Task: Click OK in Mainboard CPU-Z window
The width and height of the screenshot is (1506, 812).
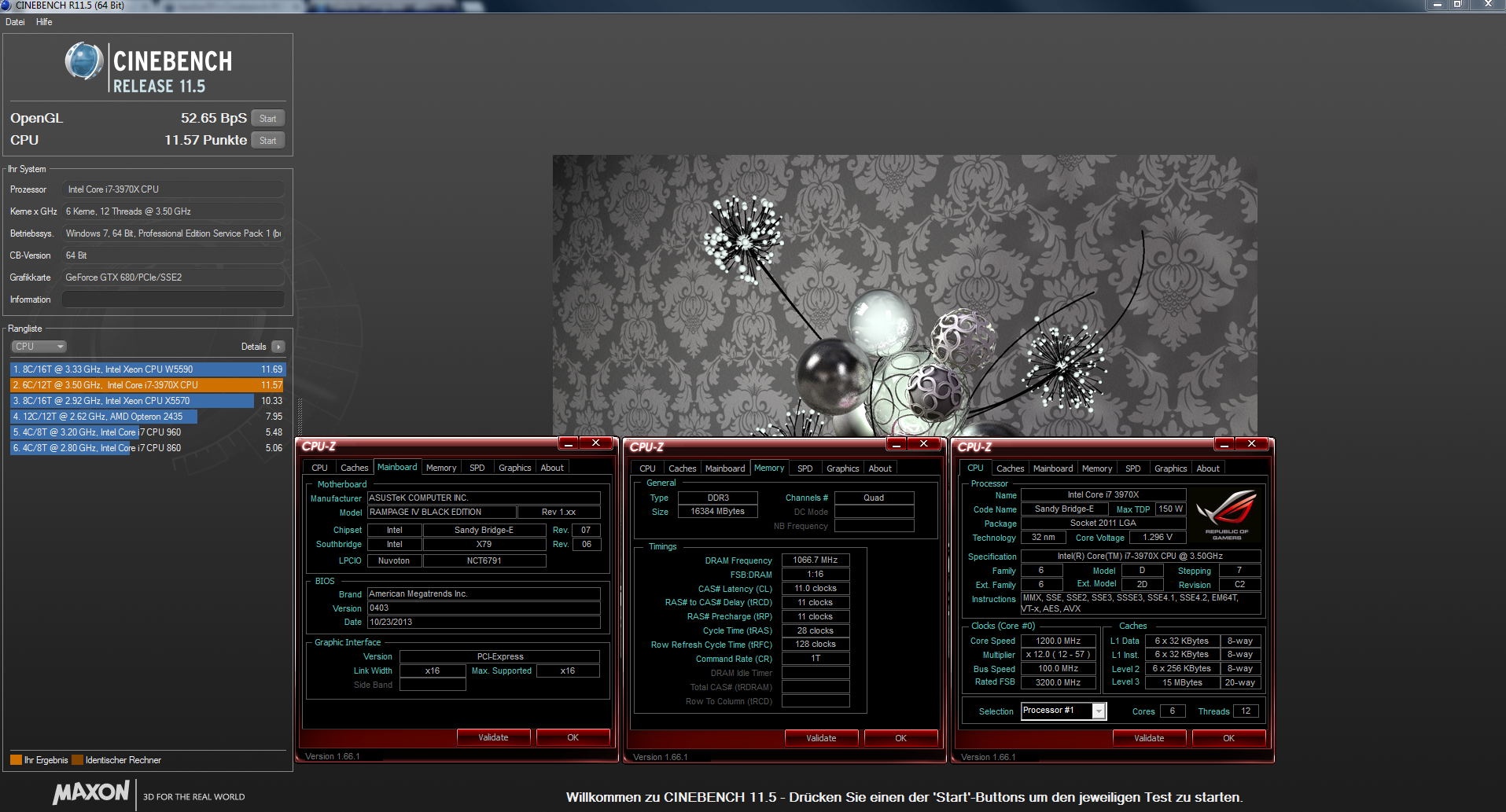Action: click(x=573, y=737)
